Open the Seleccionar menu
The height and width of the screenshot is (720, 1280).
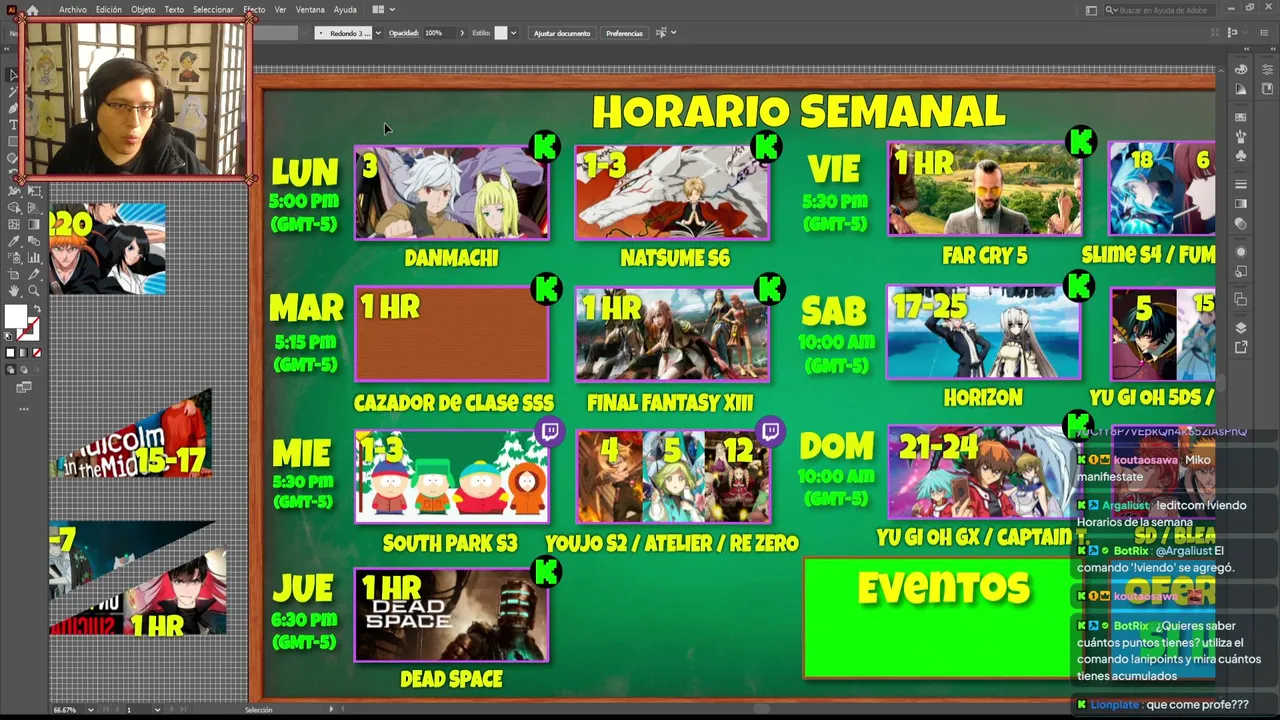pos(213,10)
